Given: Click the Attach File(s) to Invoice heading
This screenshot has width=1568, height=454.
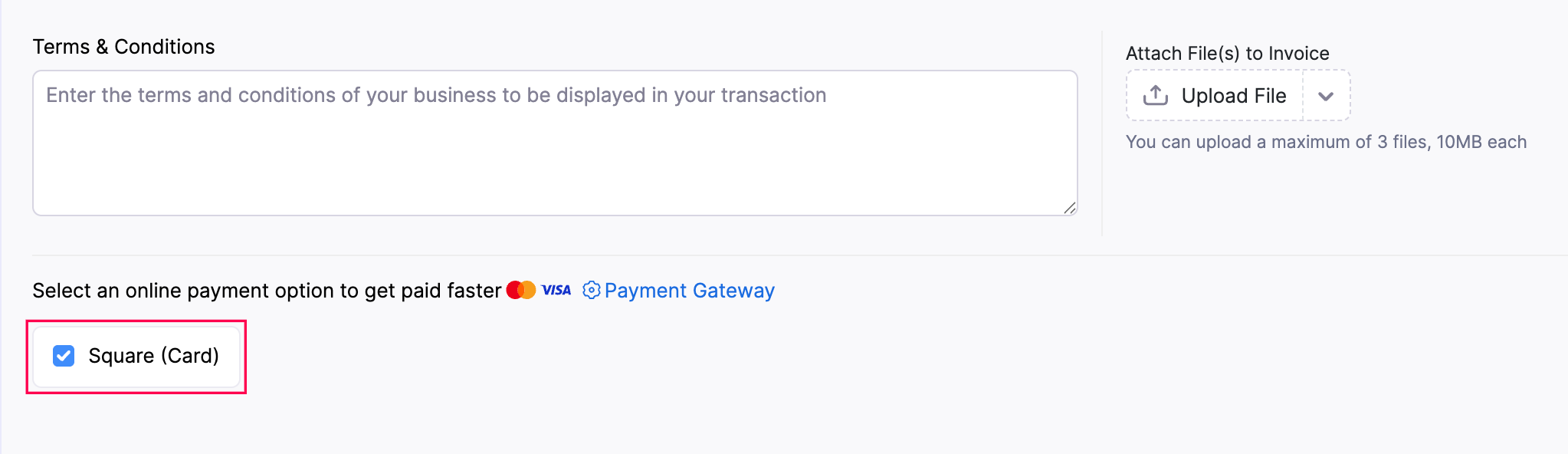Looking at the screenshot, I should click(1227, 54).
